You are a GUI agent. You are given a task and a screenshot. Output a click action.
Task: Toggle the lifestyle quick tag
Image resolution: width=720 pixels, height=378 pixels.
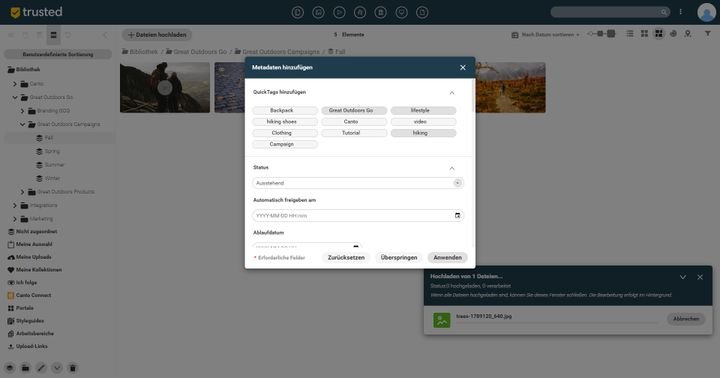point(423,110)
